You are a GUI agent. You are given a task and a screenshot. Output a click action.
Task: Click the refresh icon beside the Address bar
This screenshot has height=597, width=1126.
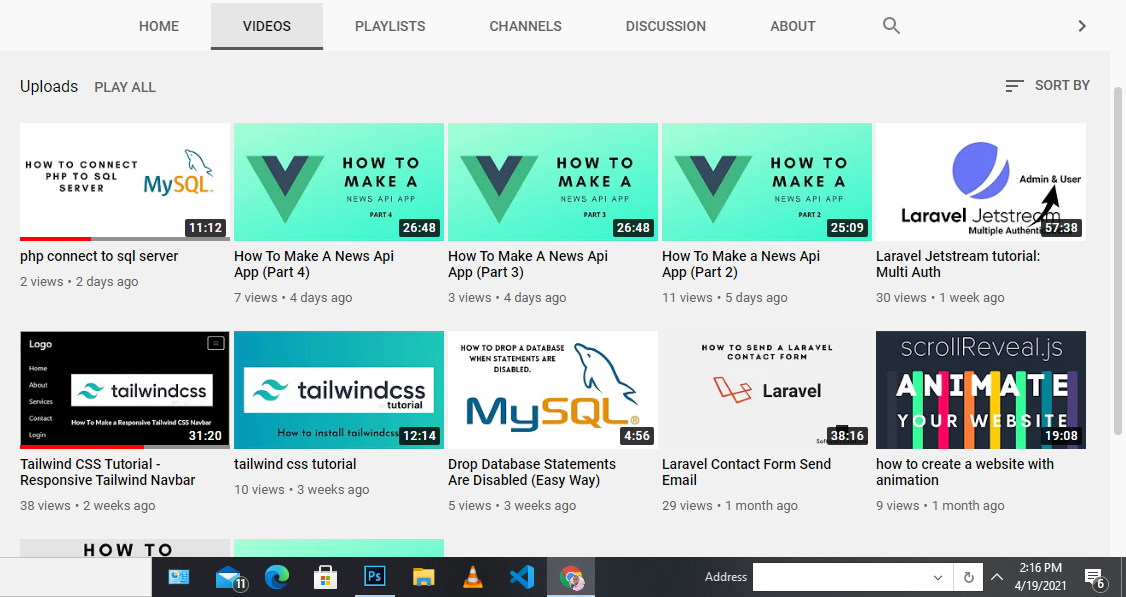pyautogui.click(x=968, y=577)
